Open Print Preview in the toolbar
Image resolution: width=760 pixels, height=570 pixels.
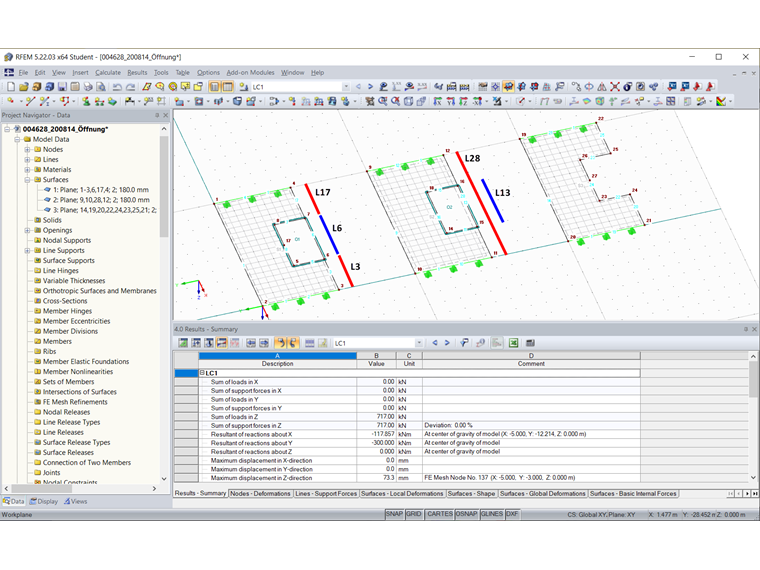tap(101, 87)
